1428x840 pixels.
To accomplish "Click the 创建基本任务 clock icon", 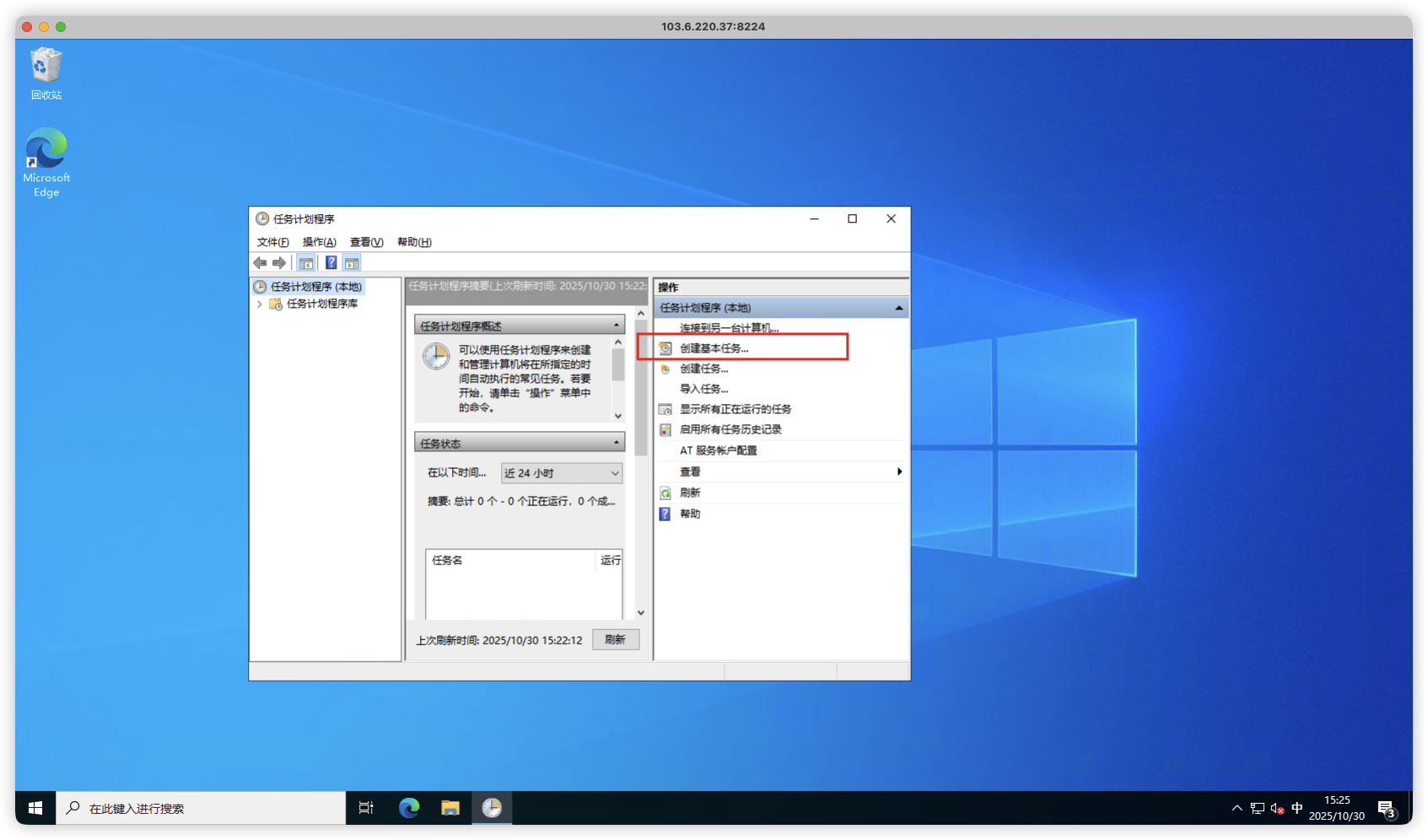I will tap(666, 348).
